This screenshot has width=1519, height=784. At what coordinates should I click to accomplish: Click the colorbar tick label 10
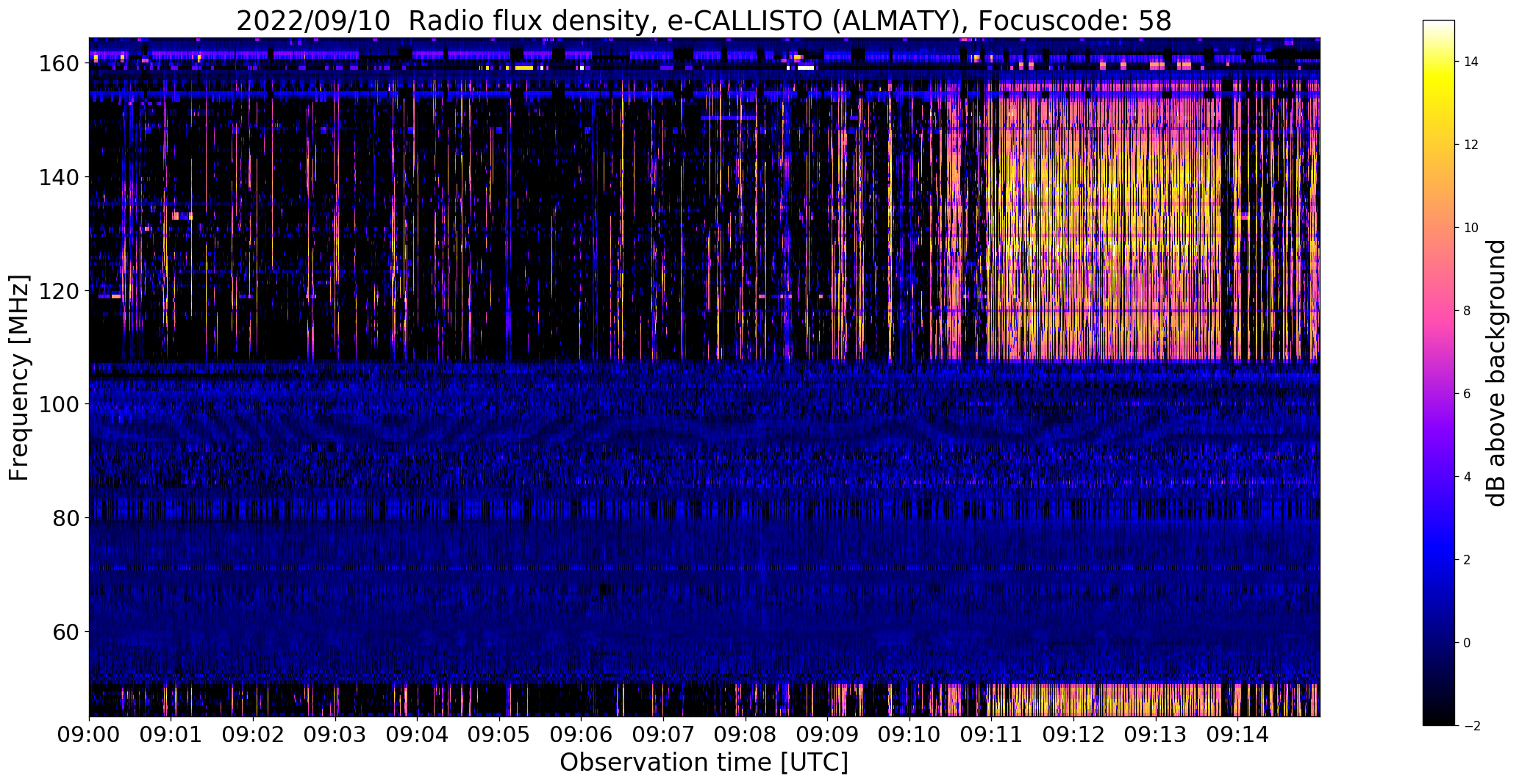point(1471,228)
